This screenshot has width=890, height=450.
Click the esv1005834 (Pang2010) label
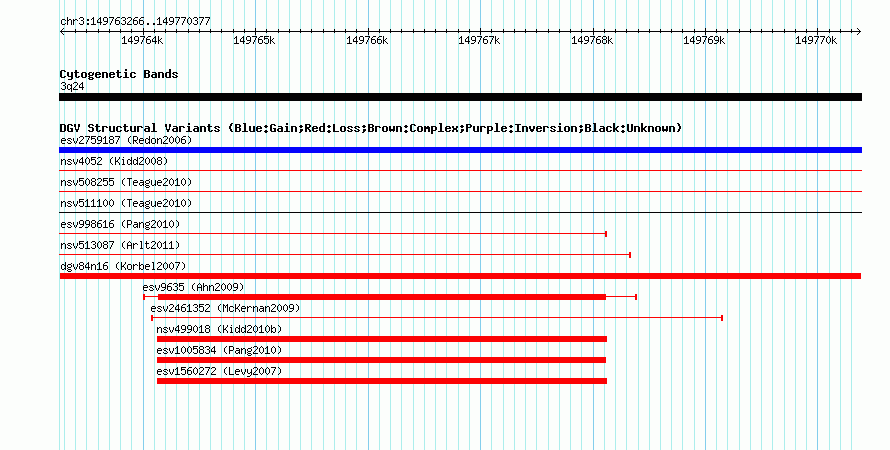[219, 350]
